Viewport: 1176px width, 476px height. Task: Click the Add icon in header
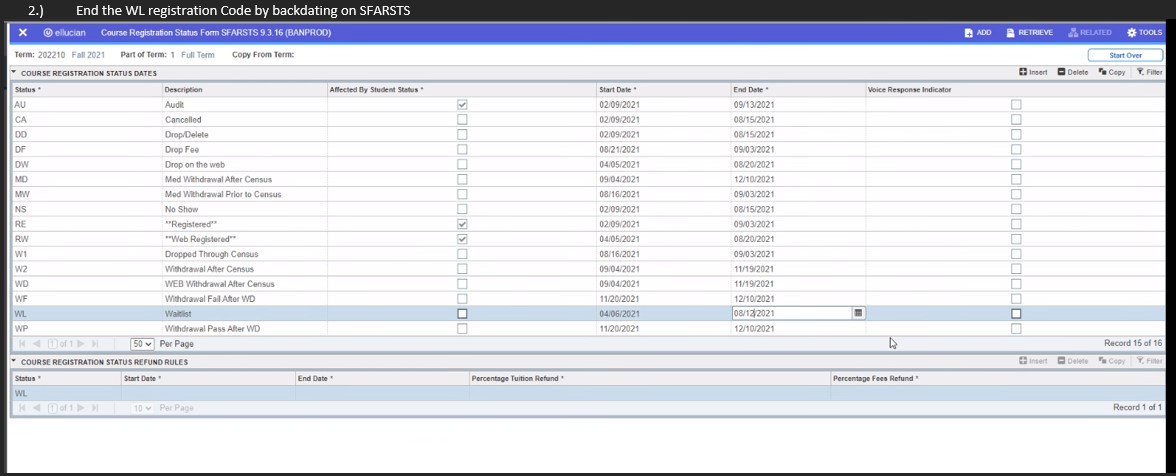977,33
